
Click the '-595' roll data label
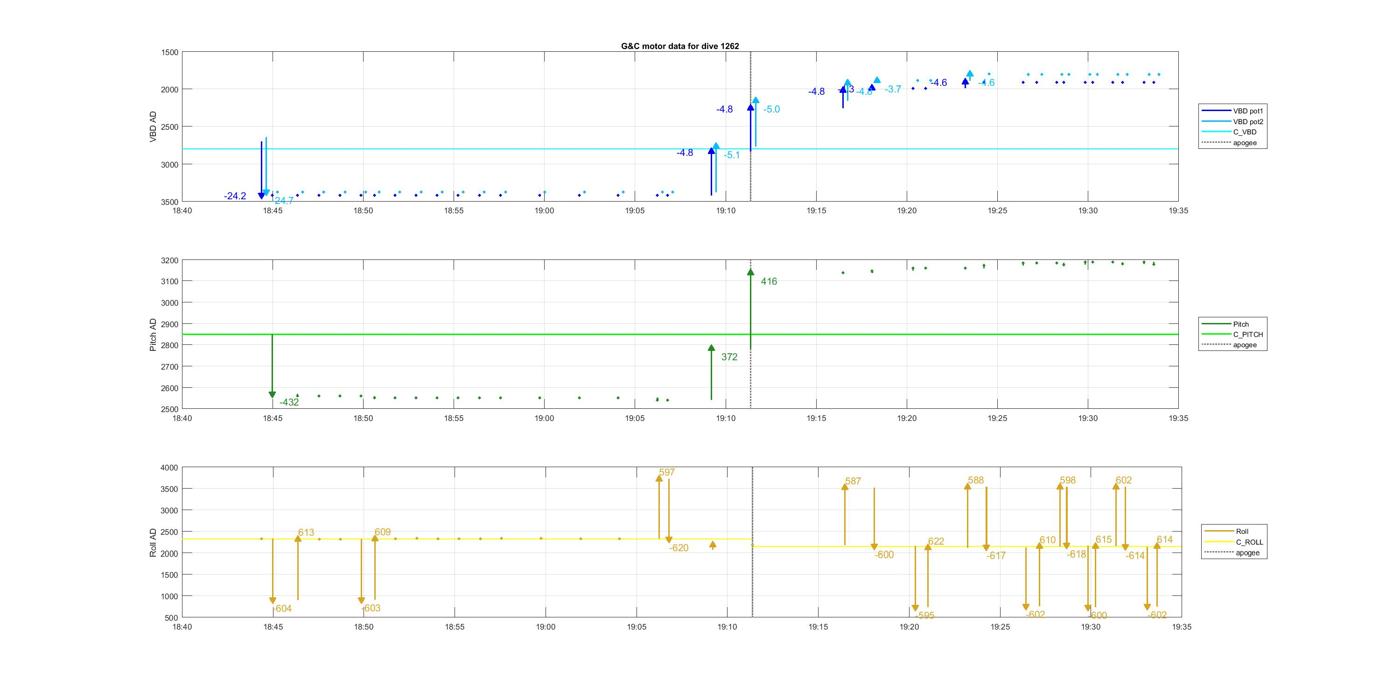click(x=924, y=616)
